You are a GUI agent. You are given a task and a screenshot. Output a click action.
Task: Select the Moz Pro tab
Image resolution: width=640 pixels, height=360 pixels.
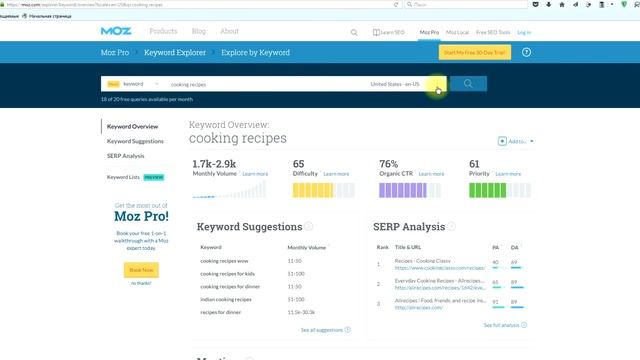click(x=429, y=32)
